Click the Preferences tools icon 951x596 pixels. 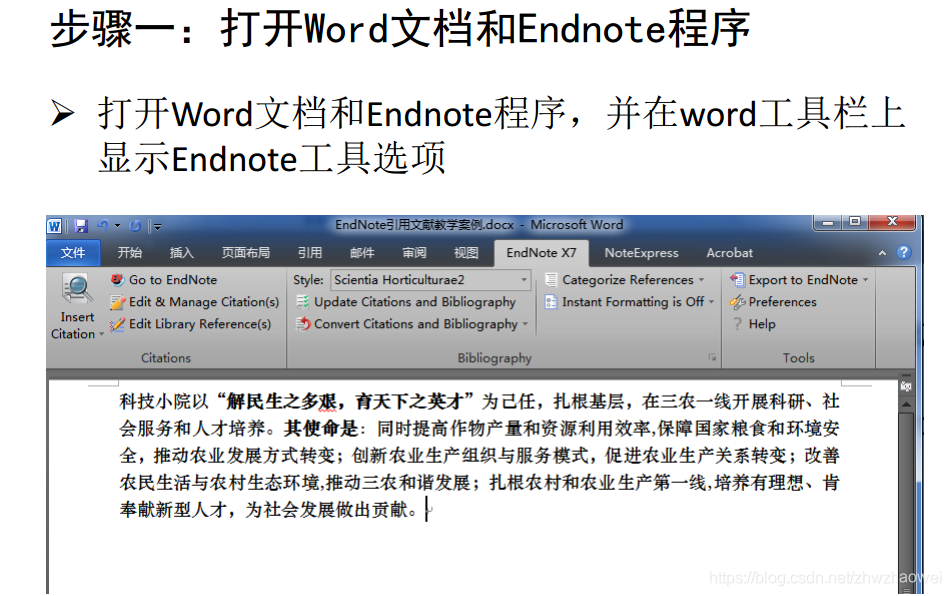(737, 302)
